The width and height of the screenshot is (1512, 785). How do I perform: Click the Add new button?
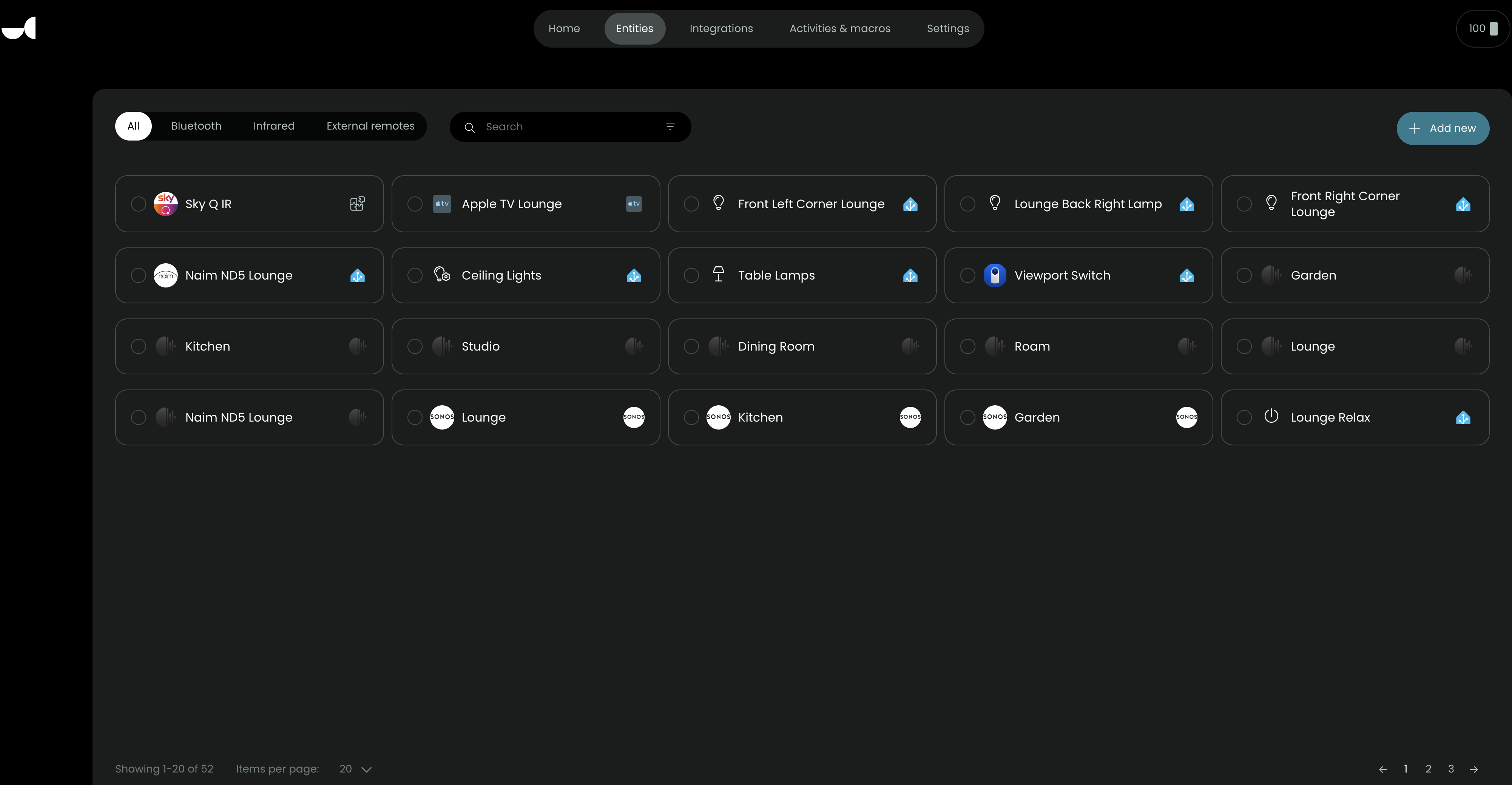click(x=1442, y=128)
